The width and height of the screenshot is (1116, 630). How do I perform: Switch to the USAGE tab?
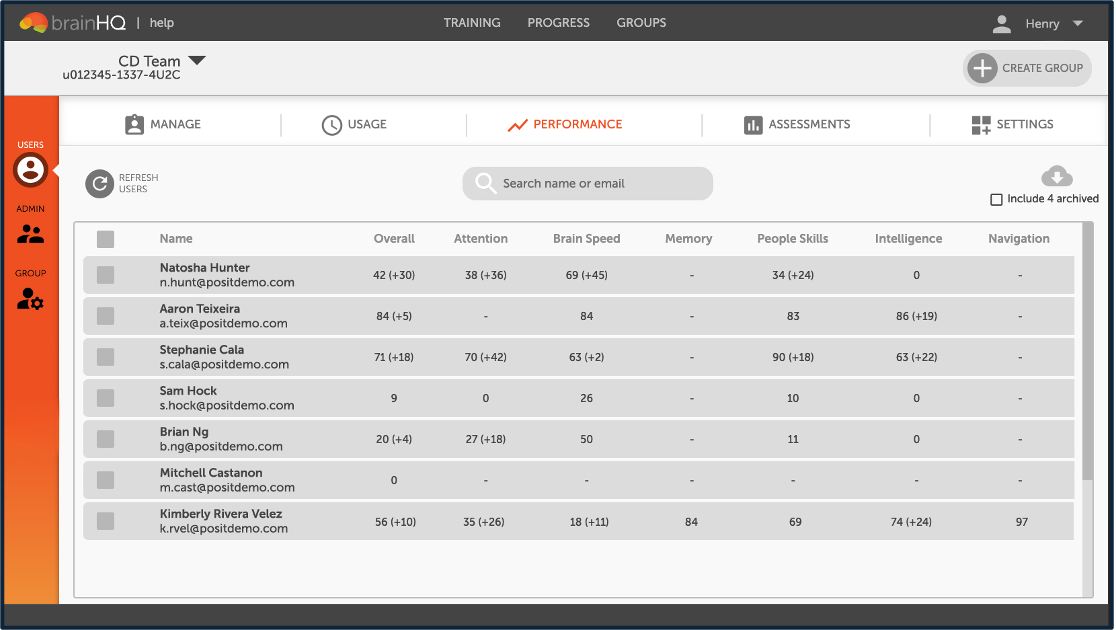367,125
